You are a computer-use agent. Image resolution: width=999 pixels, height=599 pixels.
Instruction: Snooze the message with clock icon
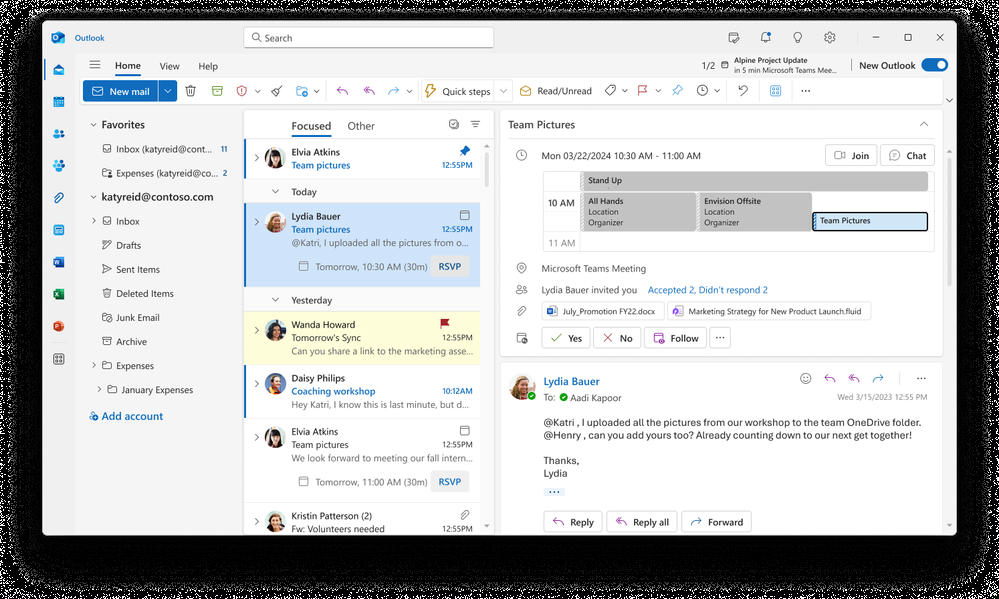(x=702, y=90)
